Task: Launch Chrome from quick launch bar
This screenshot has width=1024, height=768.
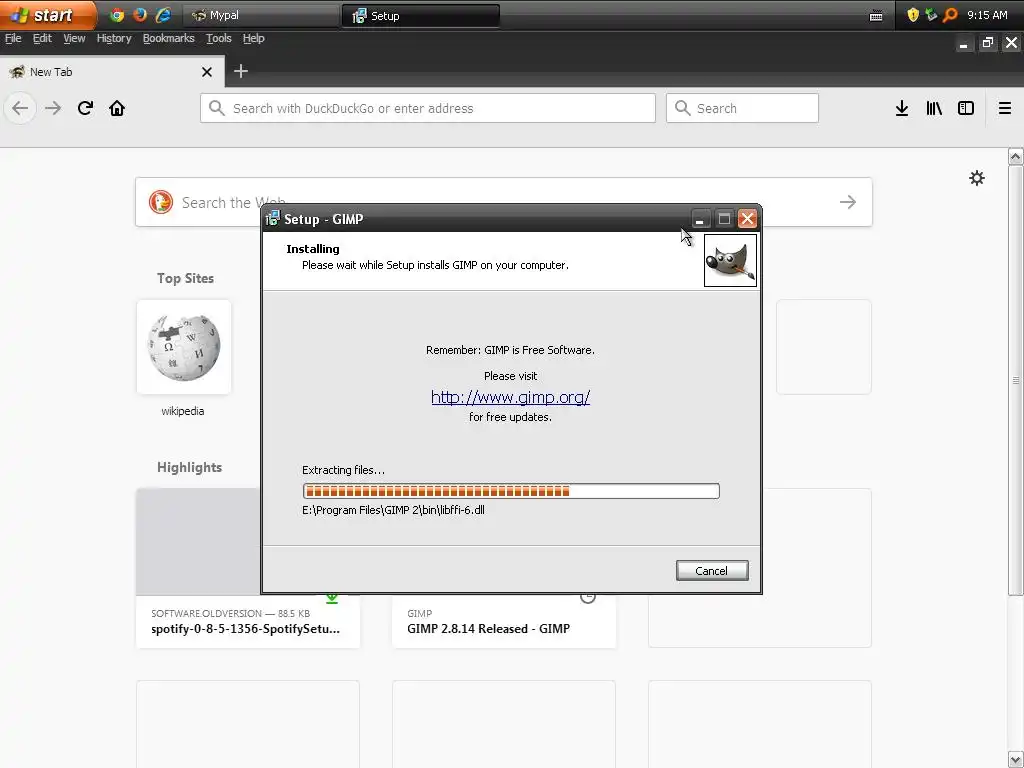Action: pyautogui.click(x=118, y=14)
